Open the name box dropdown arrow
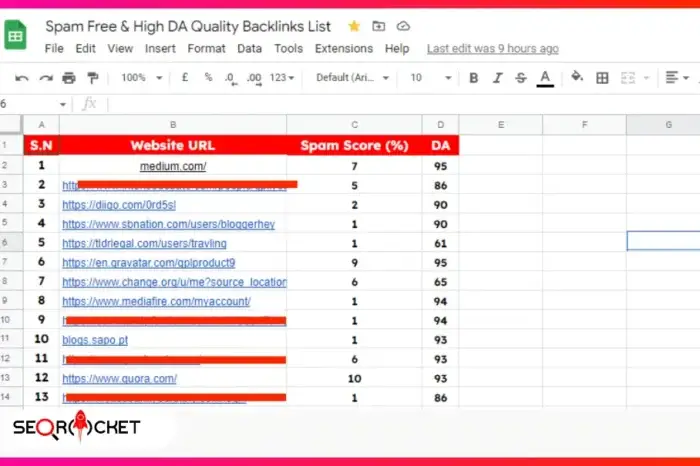 62,104
